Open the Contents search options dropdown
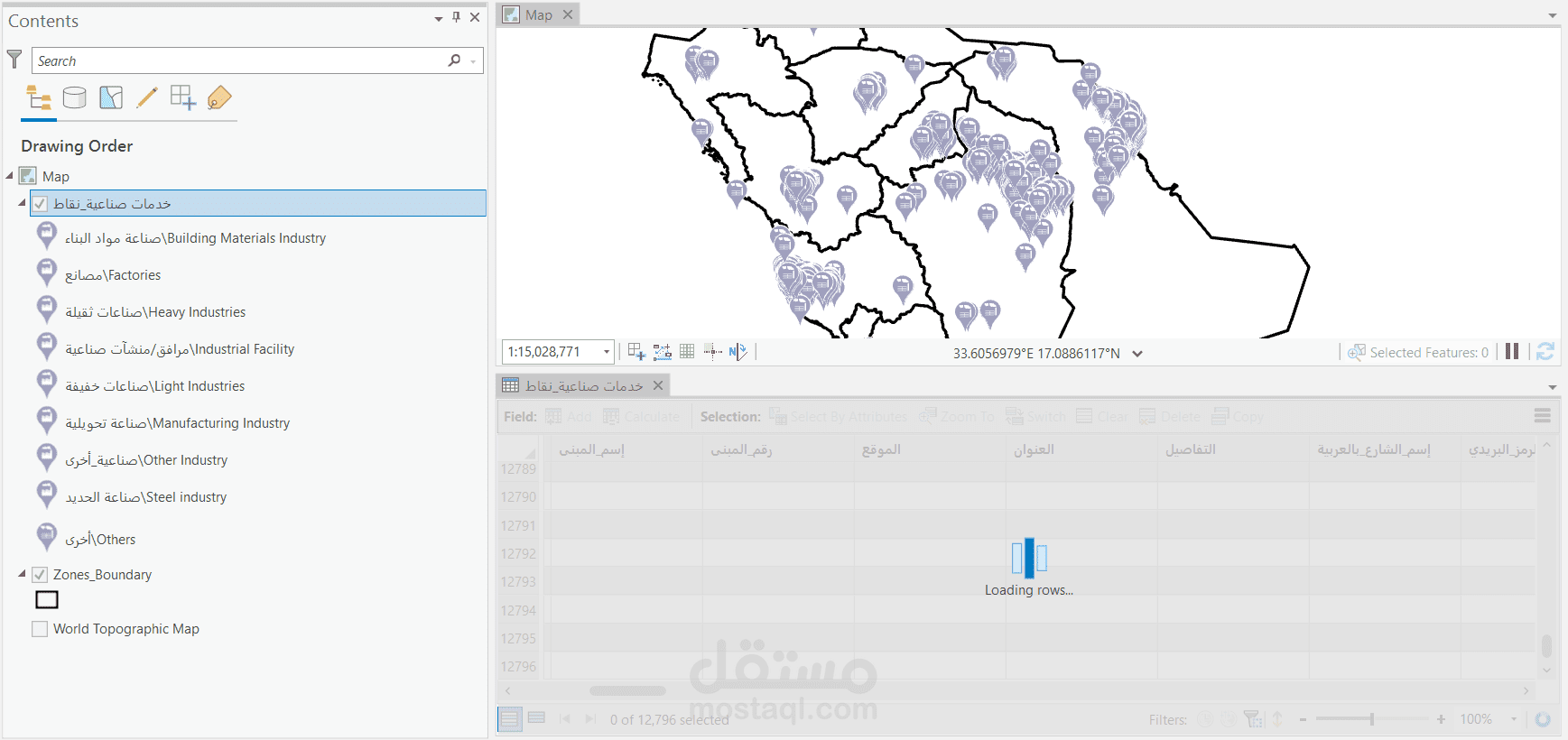 (473, 61)
